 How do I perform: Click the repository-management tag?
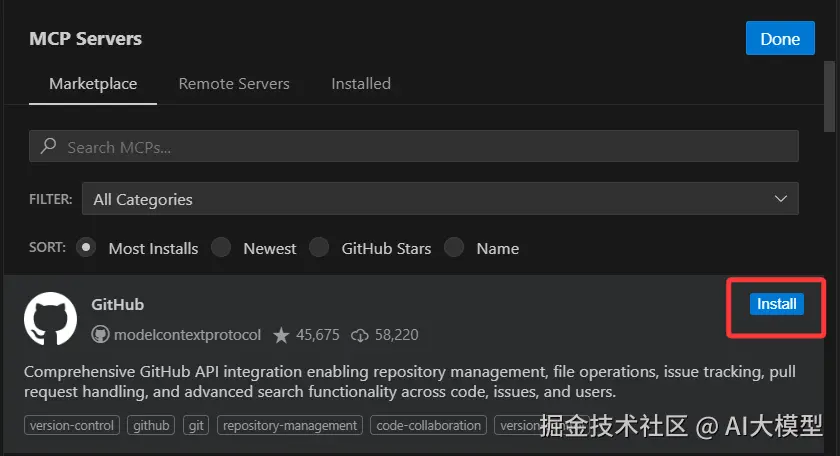tap(290, 425)
